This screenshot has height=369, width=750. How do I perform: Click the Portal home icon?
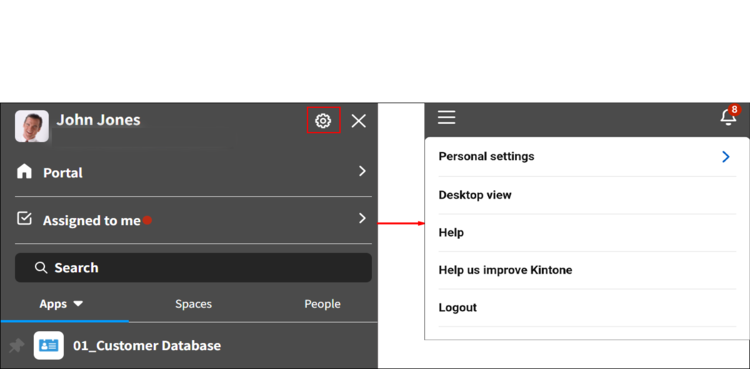[24, 171]
